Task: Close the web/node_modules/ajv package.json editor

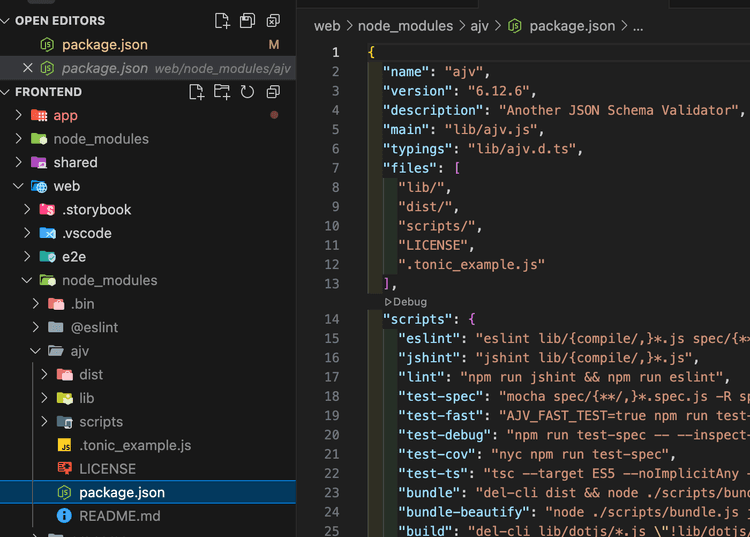Action: click(28, 68)
